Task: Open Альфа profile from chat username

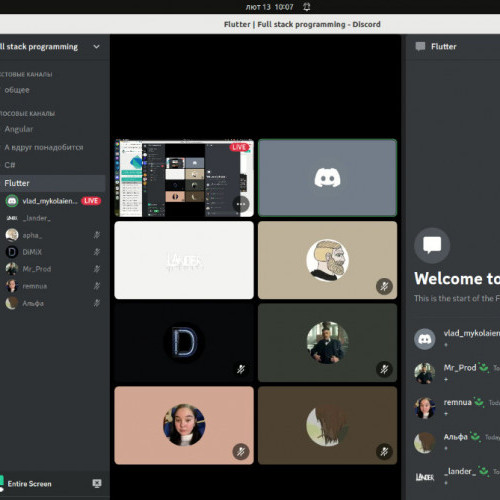Action: [455, 437]
